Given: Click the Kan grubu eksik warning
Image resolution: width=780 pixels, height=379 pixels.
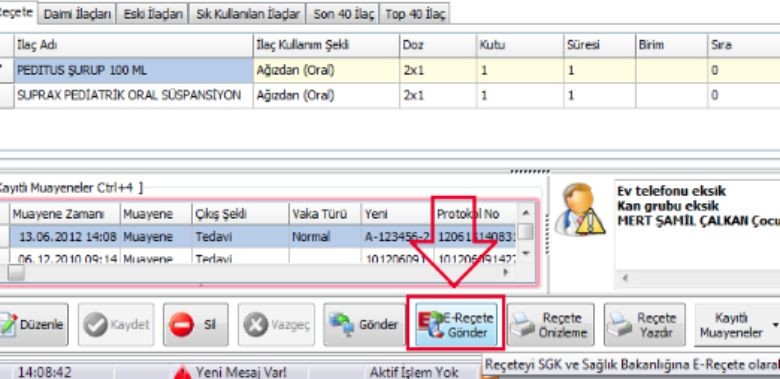Looking at the screenshot, I should 668,205.
